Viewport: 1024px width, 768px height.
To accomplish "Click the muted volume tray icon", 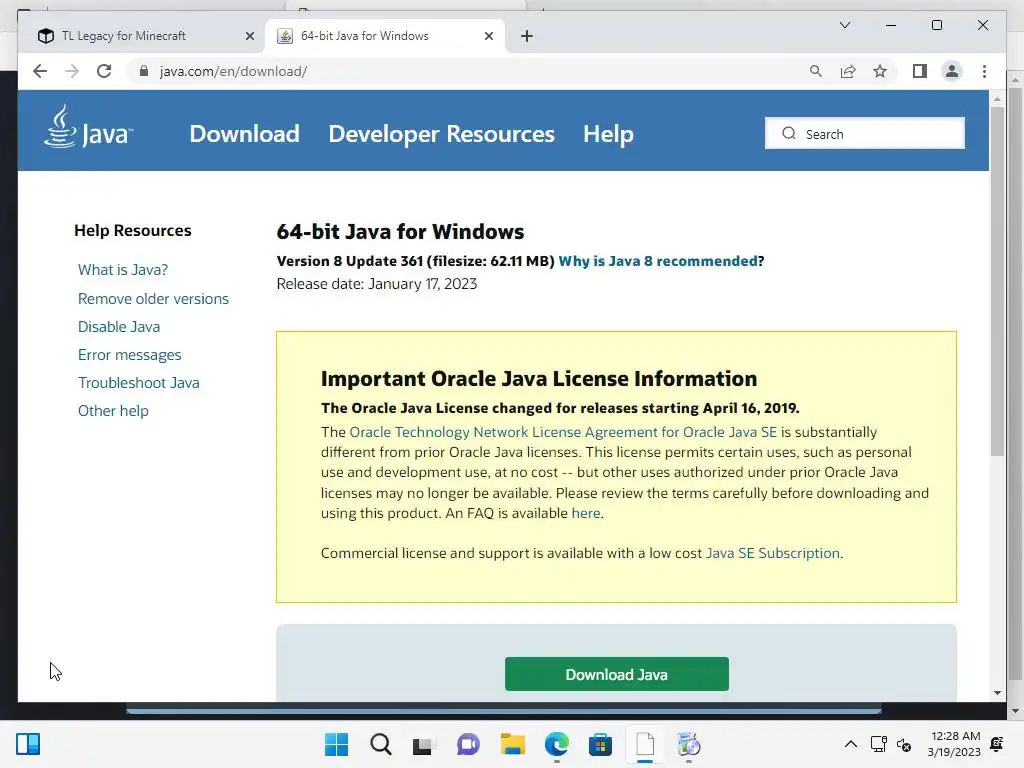I will (904, 744).
